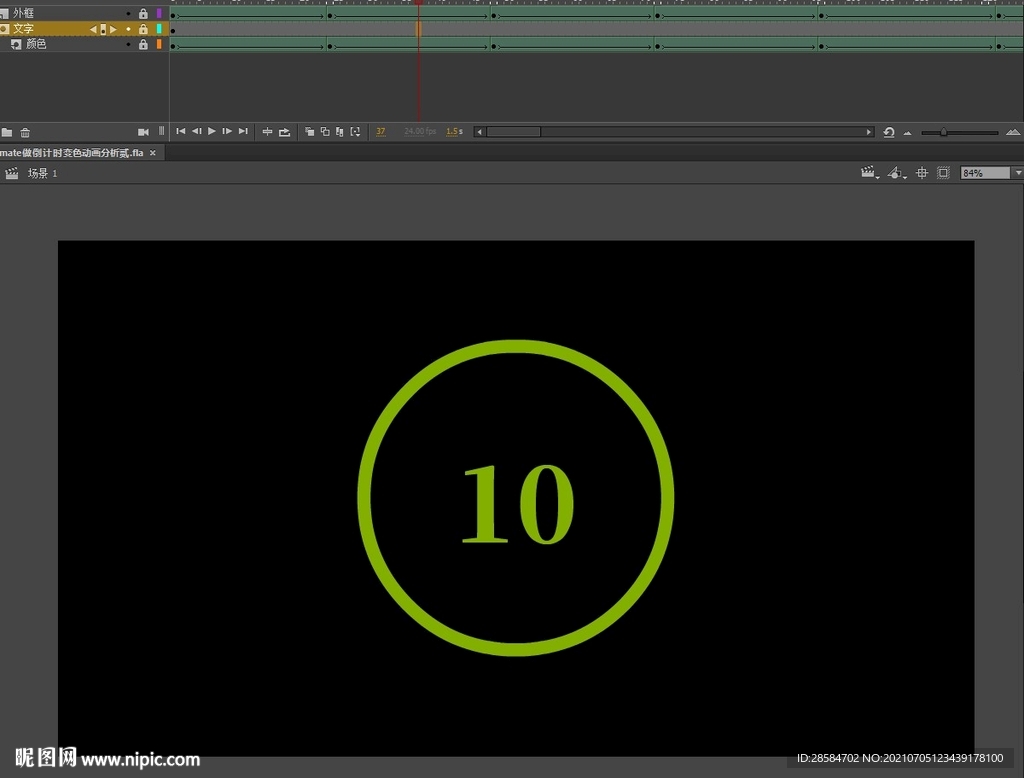Close the .fla document tab

point(153,153)
